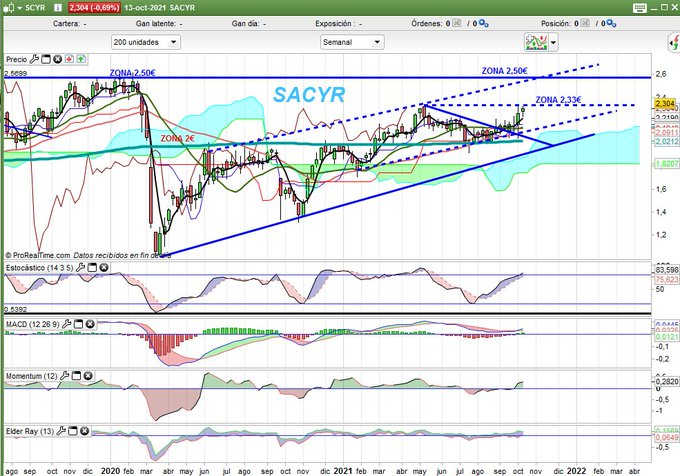Maximize the MACD panel
The image size is (680, 476).
click(78, 324)
